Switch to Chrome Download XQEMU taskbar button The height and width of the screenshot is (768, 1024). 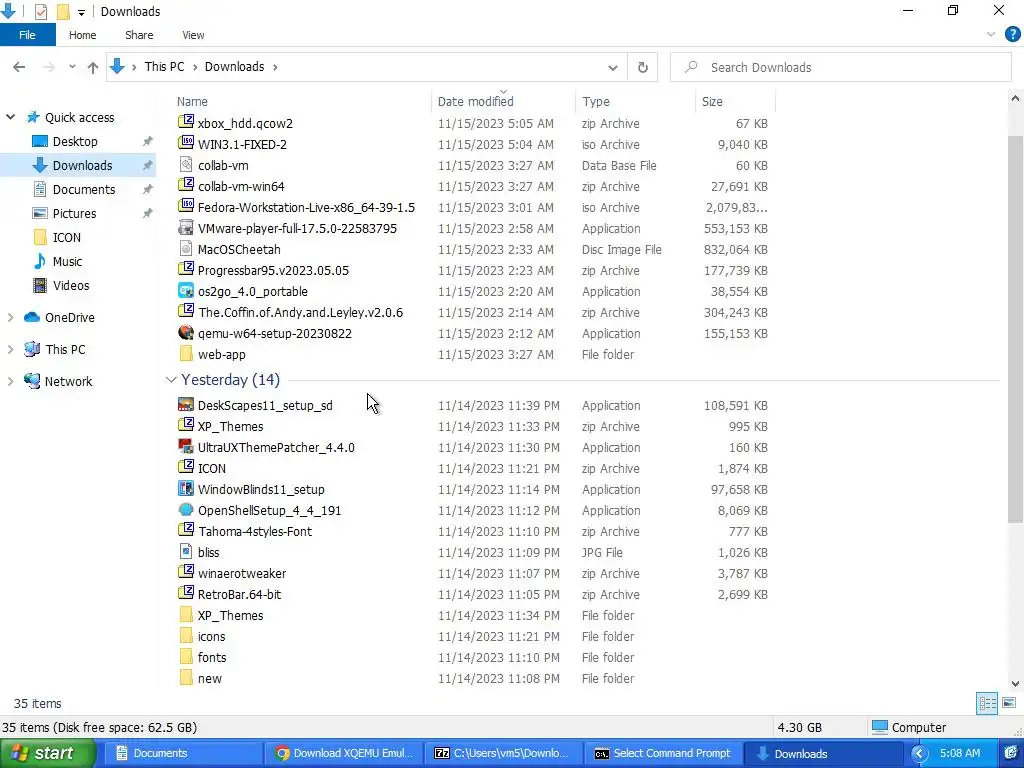[x=345, y=753]
